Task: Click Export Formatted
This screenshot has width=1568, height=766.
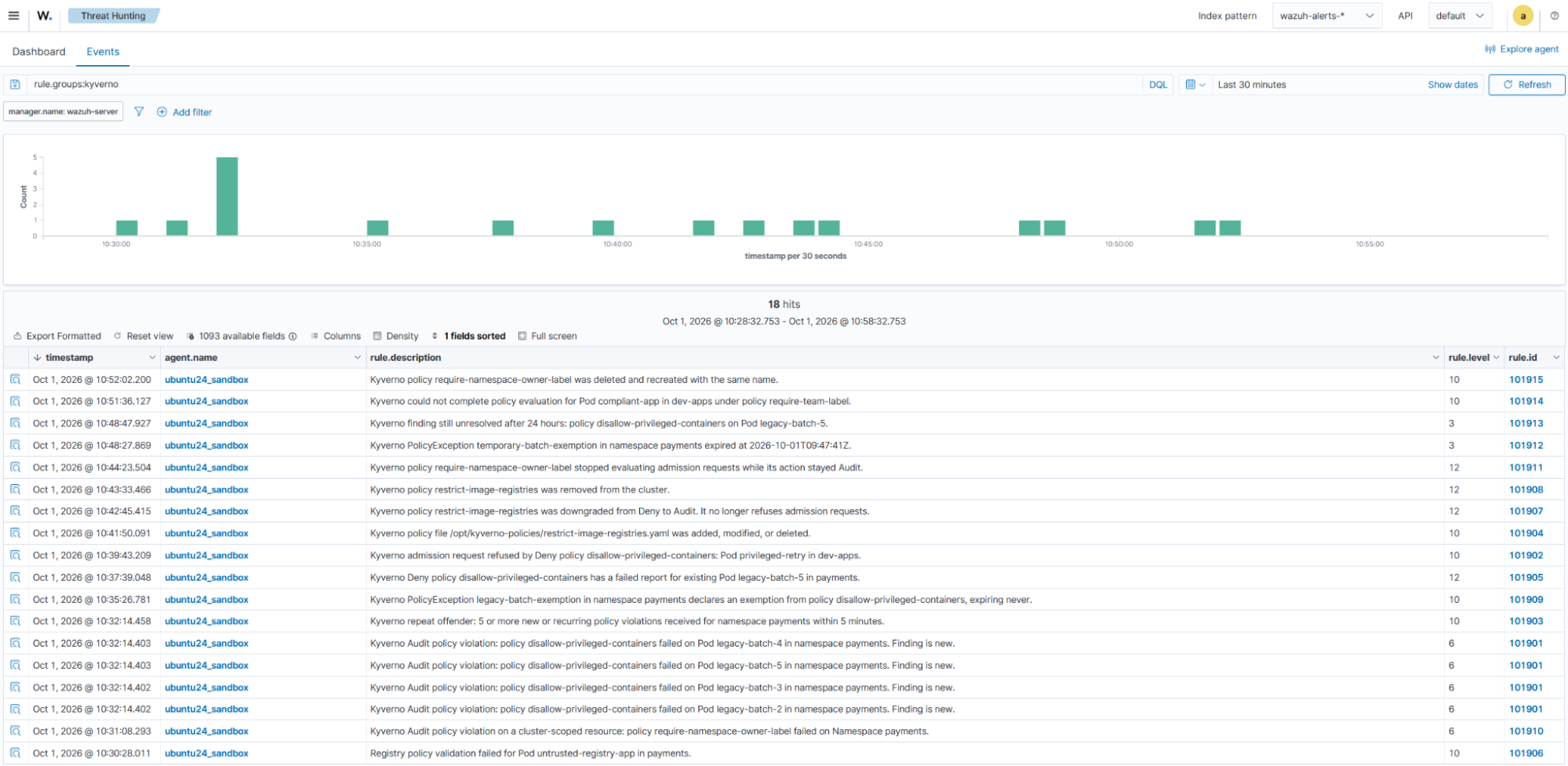Action: point(57,336)
